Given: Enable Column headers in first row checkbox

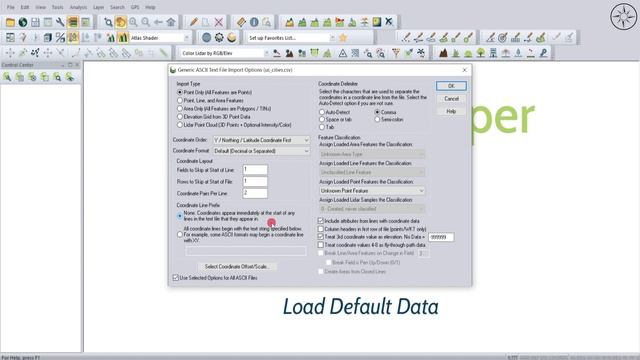Looking at the screenshot, I should click(x=321, y=229).
